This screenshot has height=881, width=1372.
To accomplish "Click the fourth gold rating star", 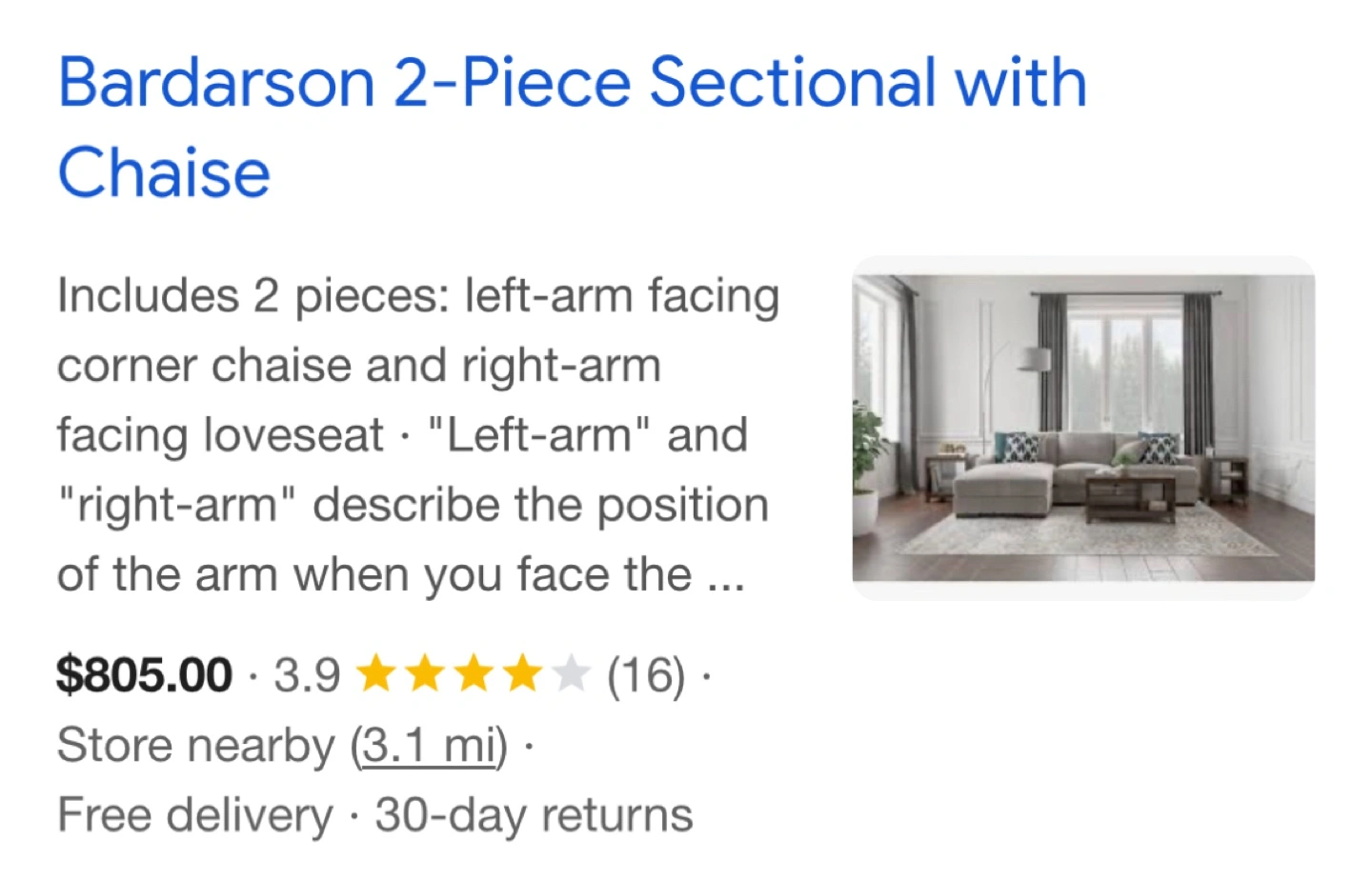I will 521,675.
